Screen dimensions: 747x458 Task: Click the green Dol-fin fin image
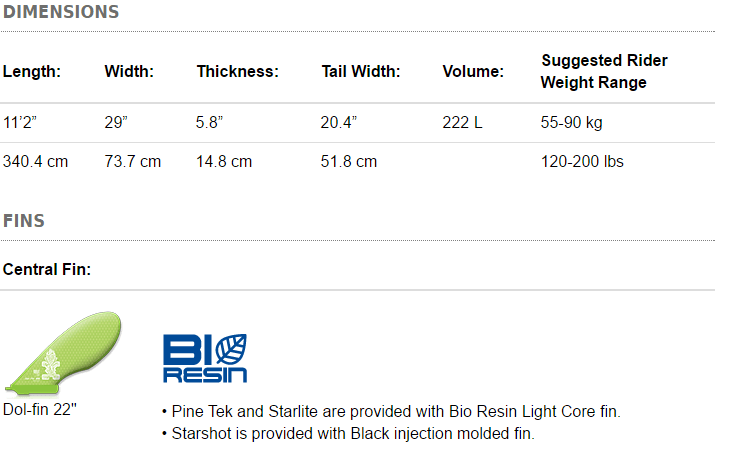(63, 353)
